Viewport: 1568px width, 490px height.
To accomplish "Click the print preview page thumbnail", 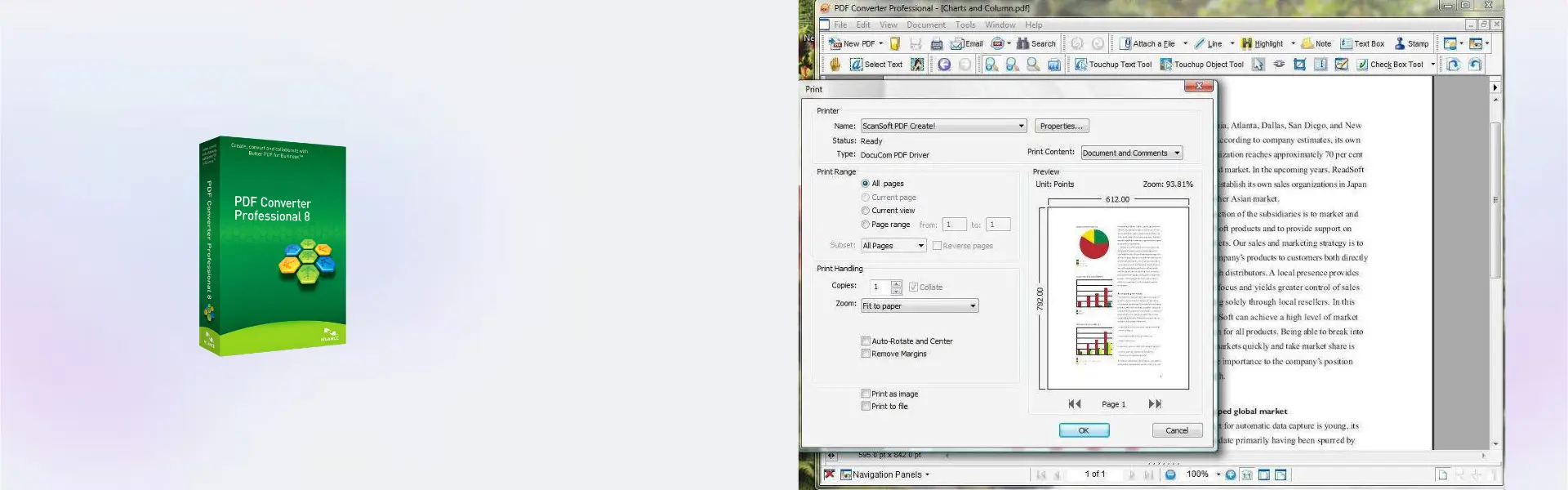I will click(x=1118, y=298).
